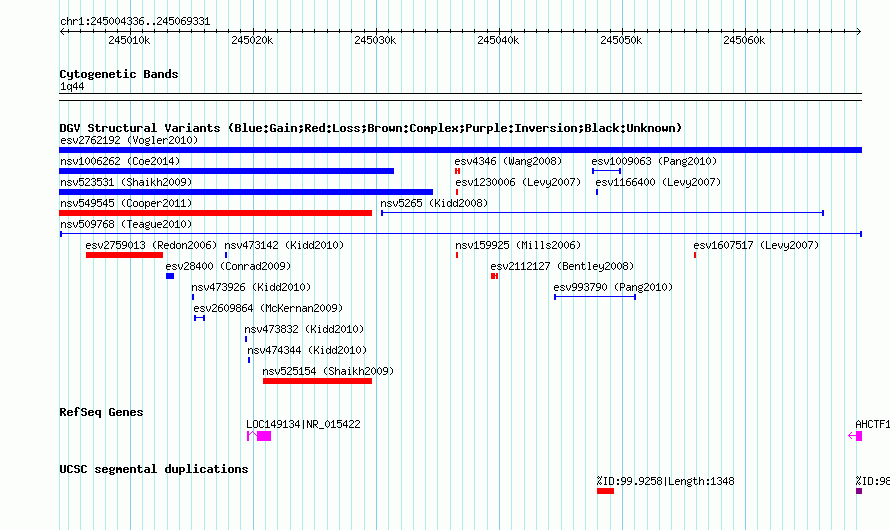Click the nsv1006262 (Coe2014) label text
This screenshot has width=890, height=530.
[120, 161]
